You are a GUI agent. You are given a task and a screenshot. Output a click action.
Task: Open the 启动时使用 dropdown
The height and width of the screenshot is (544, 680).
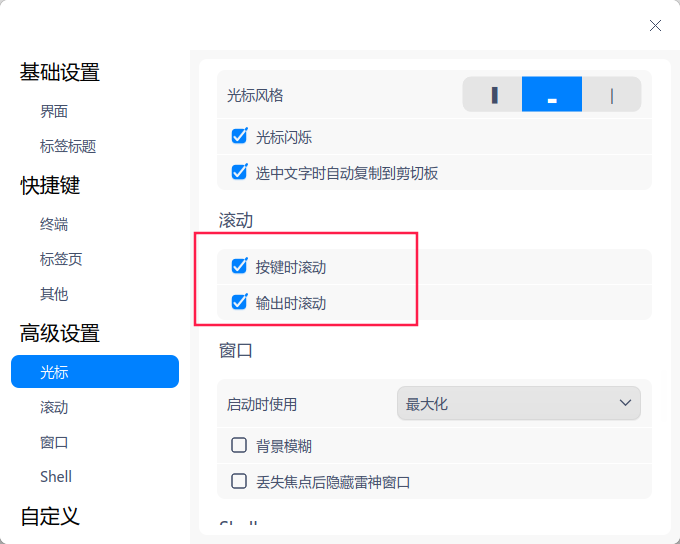[x=518, y=403]
